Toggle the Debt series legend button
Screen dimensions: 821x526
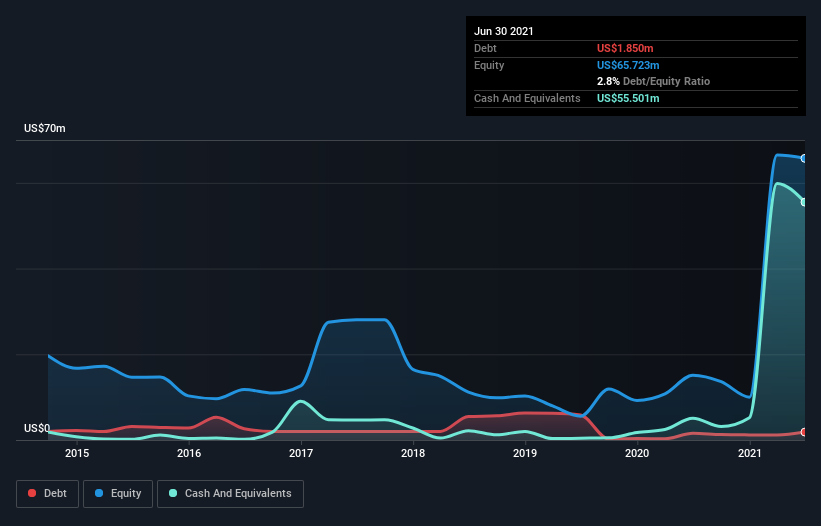[47, 494]
